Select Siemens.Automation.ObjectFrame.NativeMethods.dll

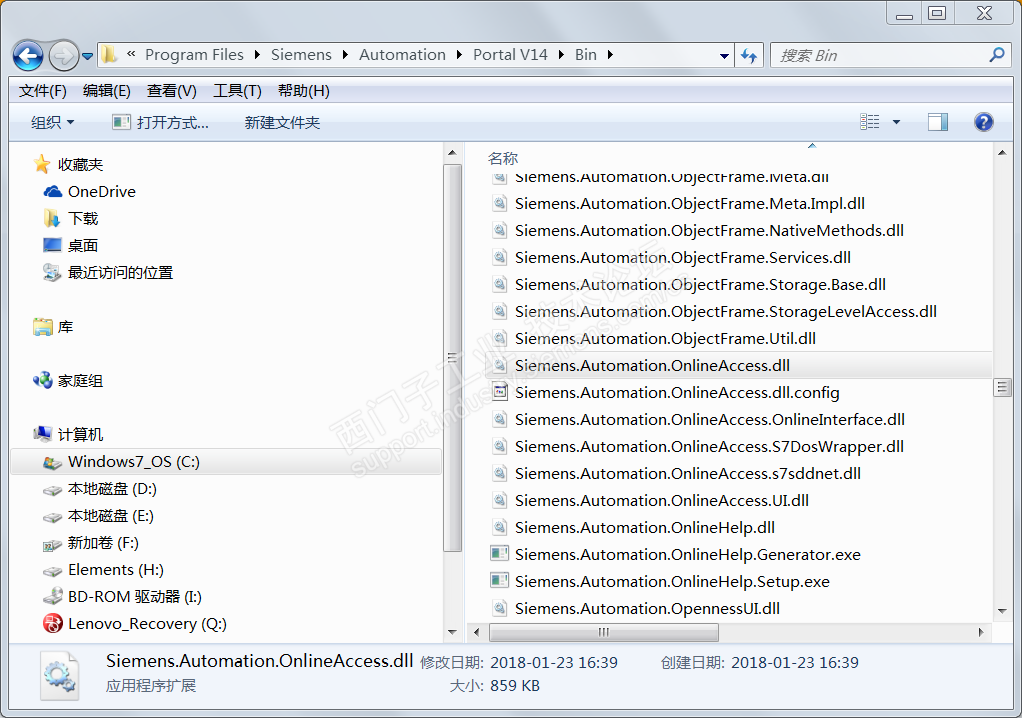pos(709,231)
